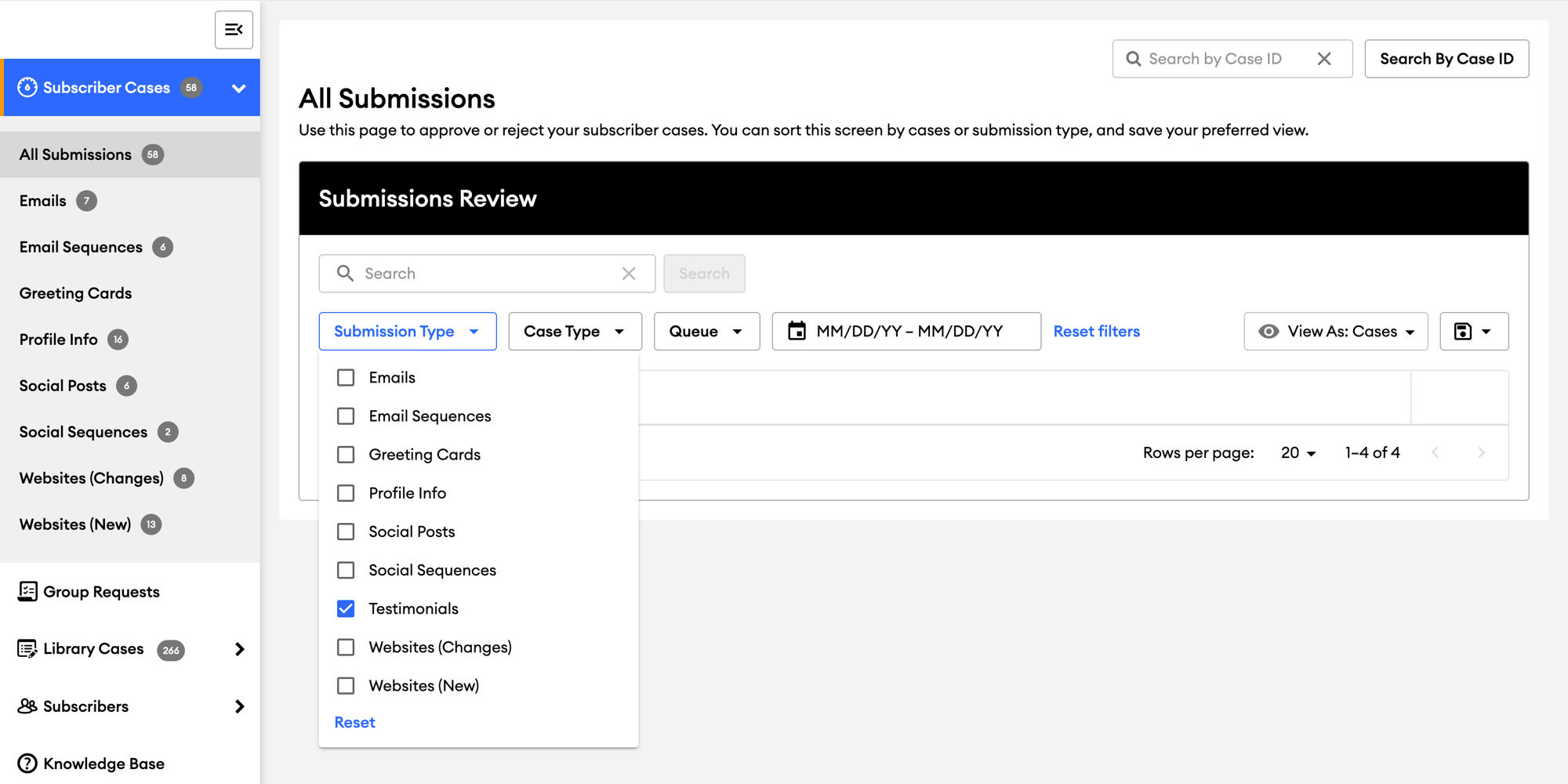Open Social Posts in the sidebar
The width and height of the screenshot is (1568, 784).
pos(130,386)
